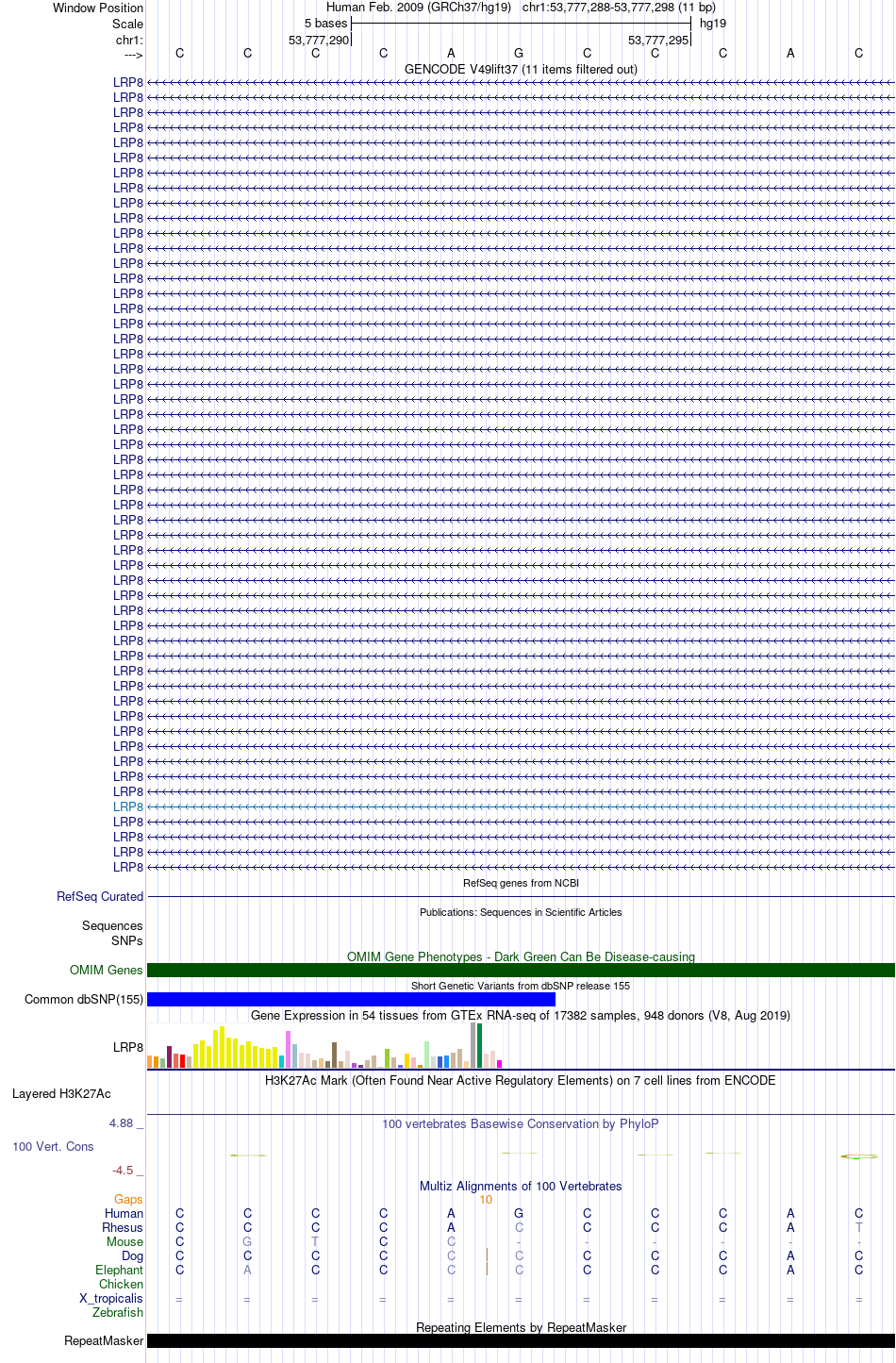Select the Zebrafish alignment row label
This screenshot has width=896, height=1363.
point(118,1312)
